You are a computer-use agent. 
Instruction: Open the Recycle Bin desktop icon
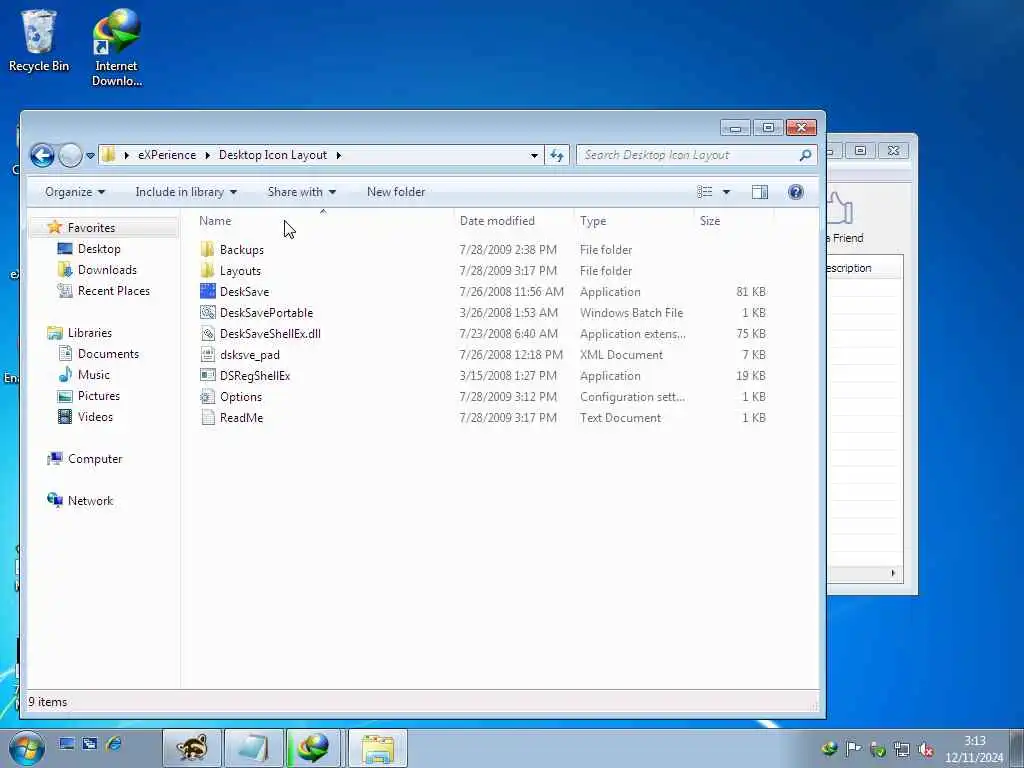click(39, 40)
